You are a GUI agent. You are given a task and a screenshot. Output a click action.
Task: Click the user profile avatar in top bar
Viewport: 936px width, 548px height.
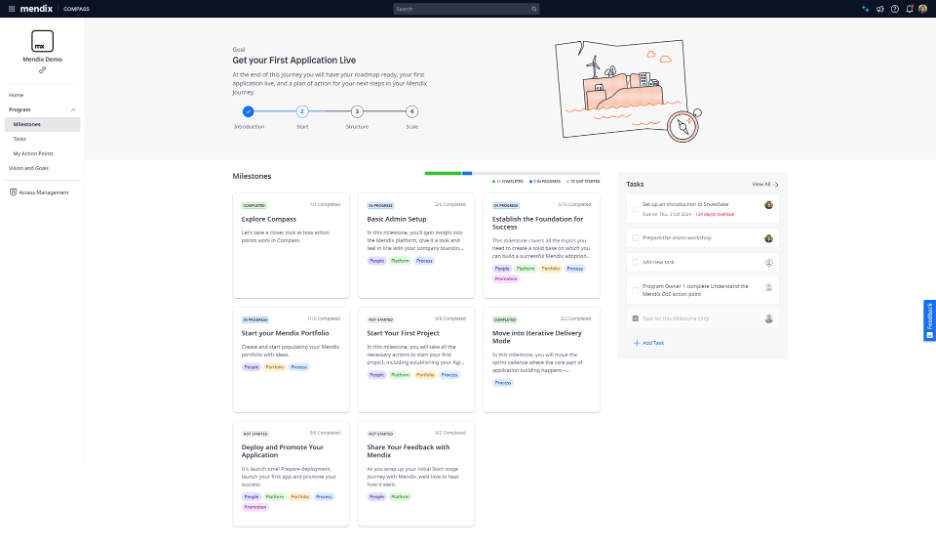[x=923, y=9]
